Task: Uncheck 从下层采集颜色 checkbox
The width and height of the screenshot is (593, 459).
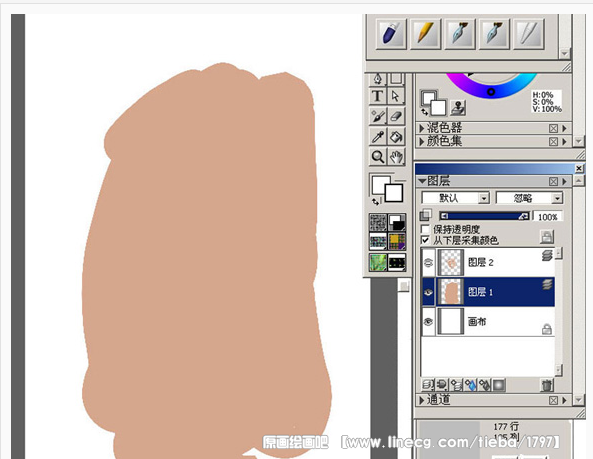Action: (x=425, y=240)
